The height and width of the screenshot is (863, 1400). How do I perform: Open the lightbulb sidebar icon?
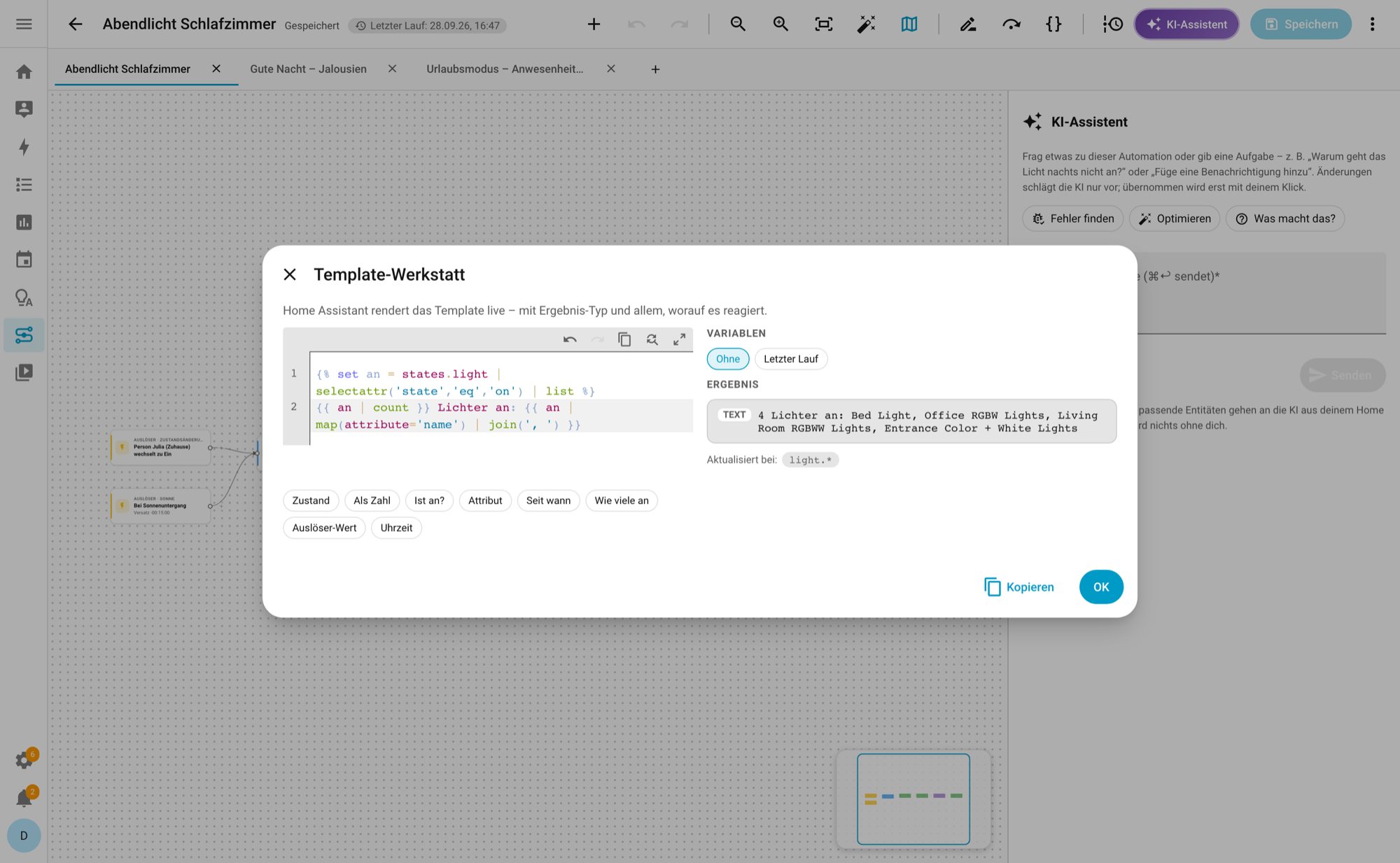click(x=24, y=297)
